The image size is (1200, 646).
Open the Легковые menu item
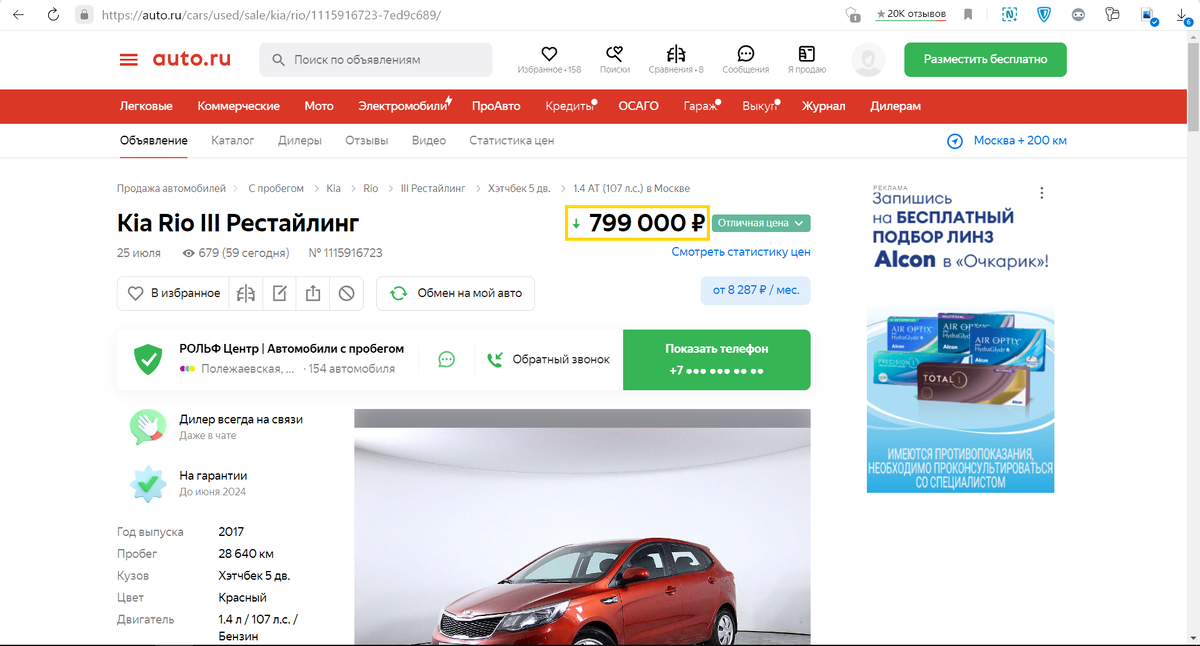click(146, 106)
